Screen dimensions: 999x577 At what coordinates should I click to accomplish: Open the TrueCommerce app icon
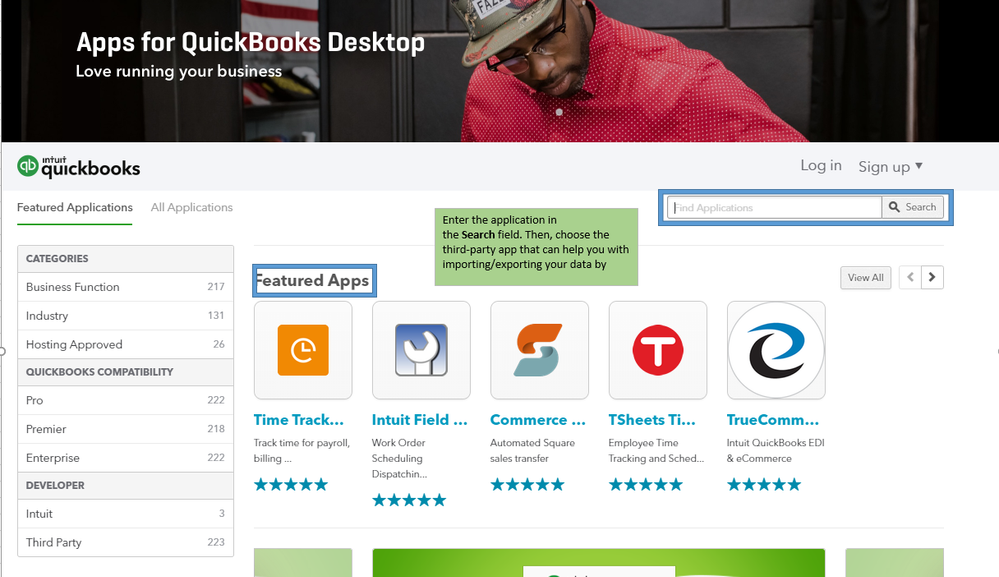pos(776,350)
